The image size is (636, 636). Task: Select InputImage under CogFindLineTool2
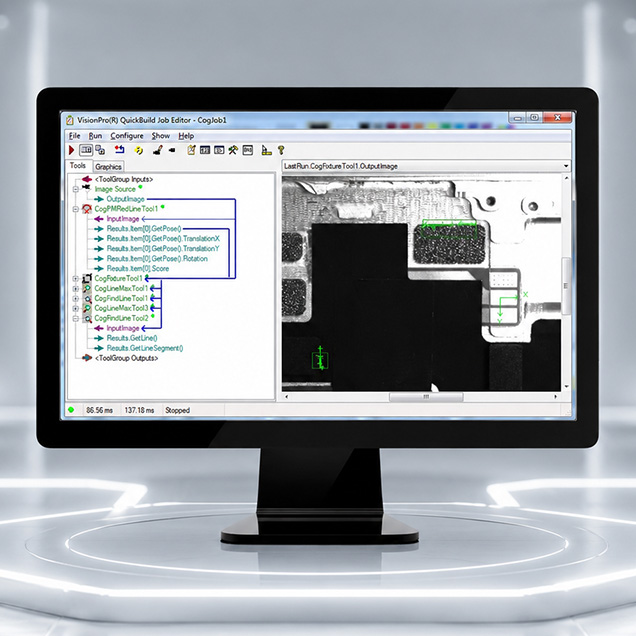pyautogui.click(x=123, y=328)
